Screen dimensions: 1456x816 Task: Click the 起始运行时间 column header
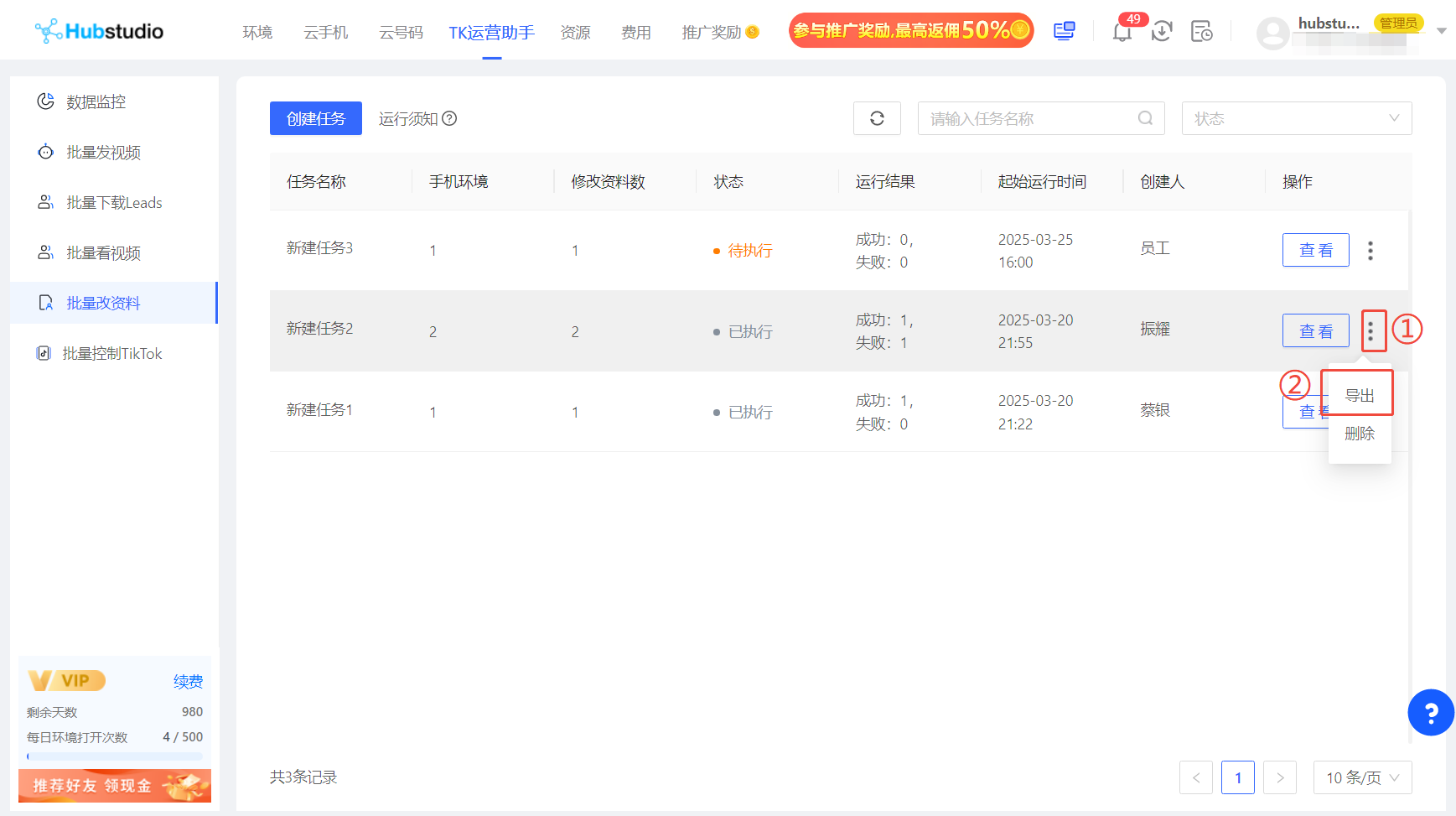(1042, 181)
